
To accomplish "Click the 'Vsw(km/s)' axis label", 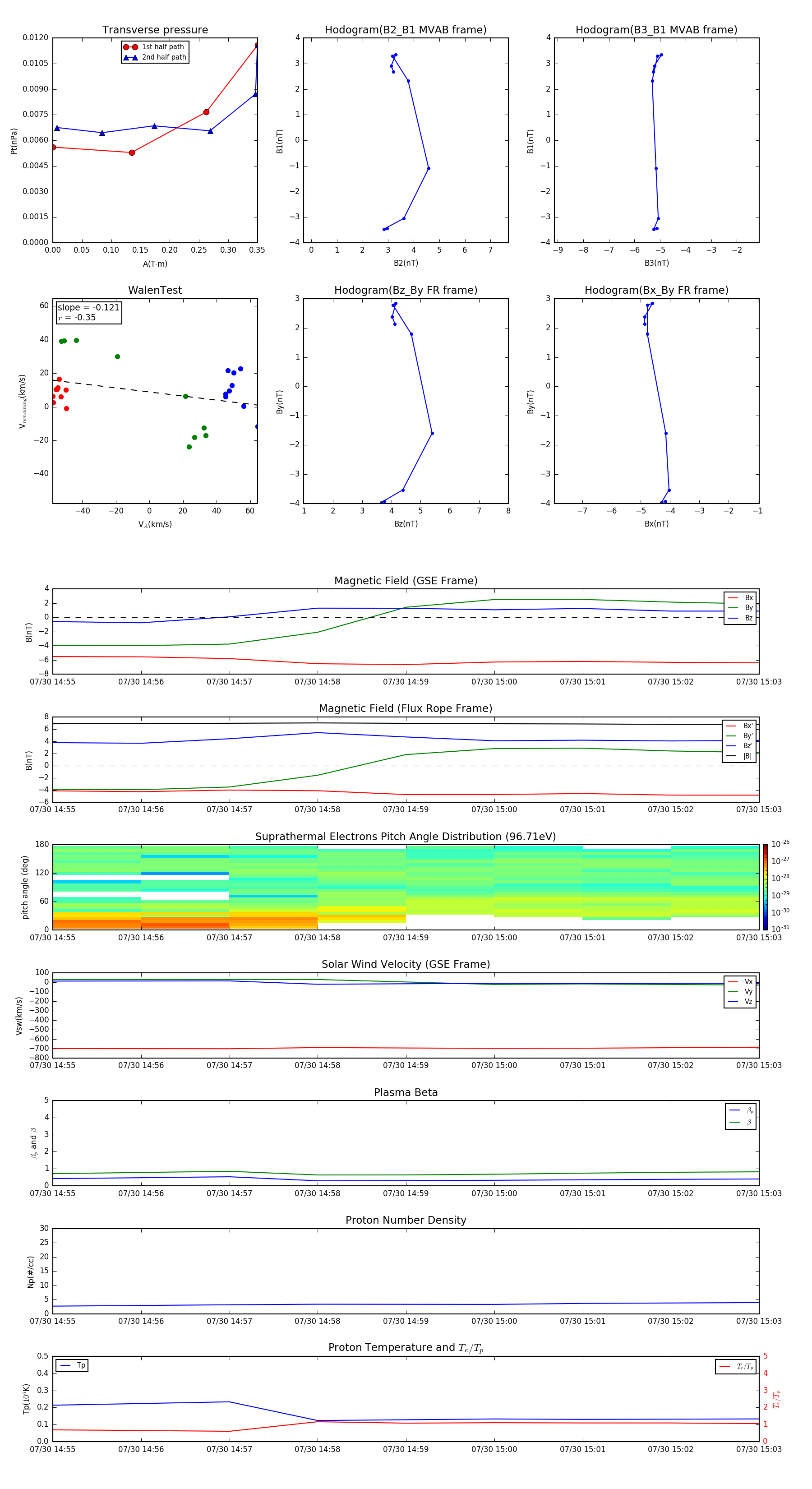I will pyautogui.click(x=19, y=1016).
